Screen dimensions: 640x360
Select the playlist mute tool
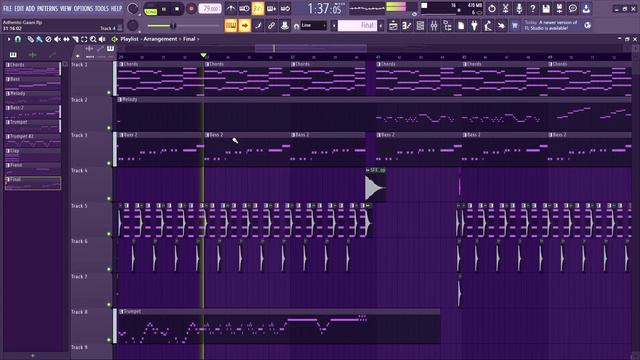point(57,39)
